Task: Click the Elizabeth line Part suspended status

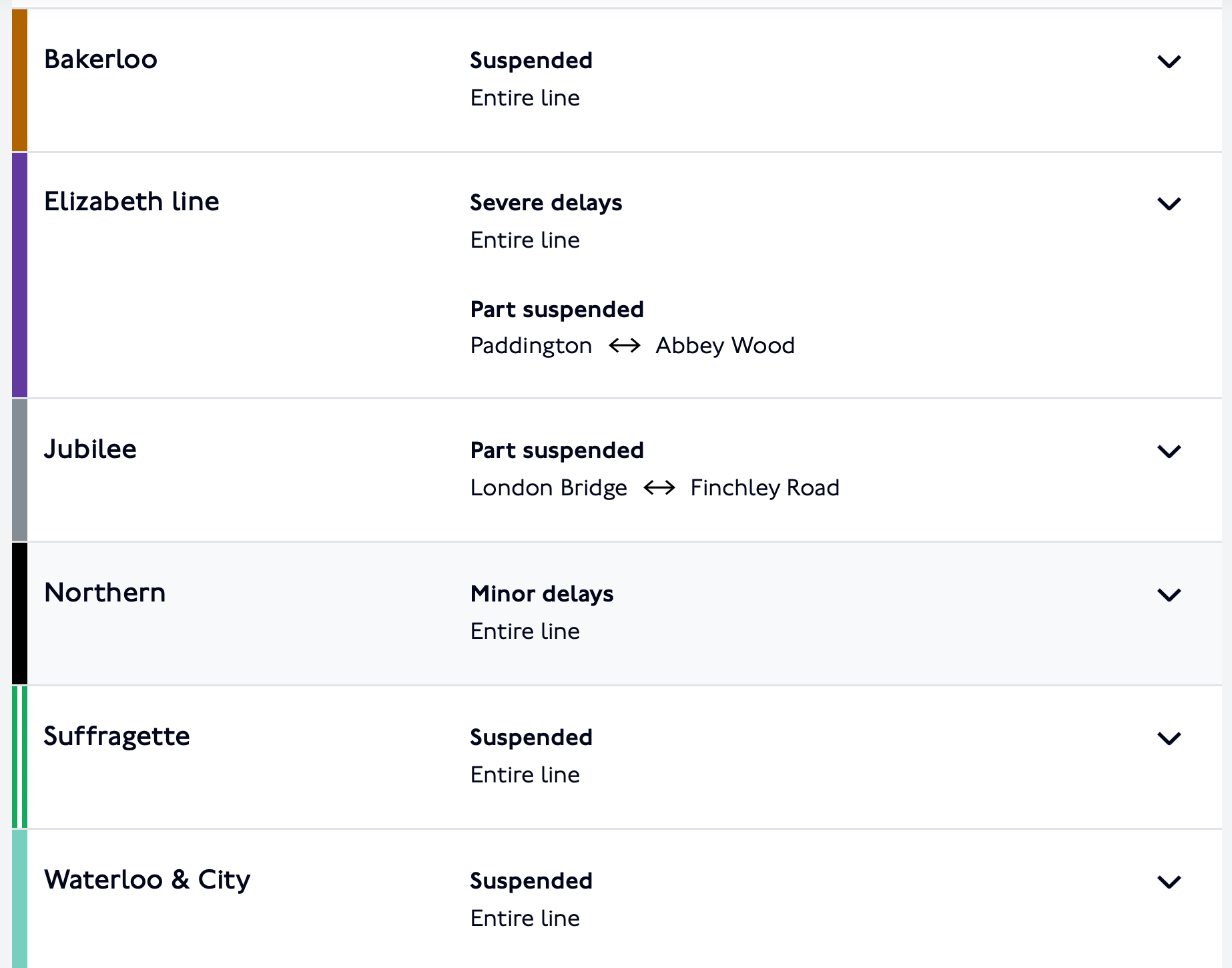Action: tap(557, 310)
